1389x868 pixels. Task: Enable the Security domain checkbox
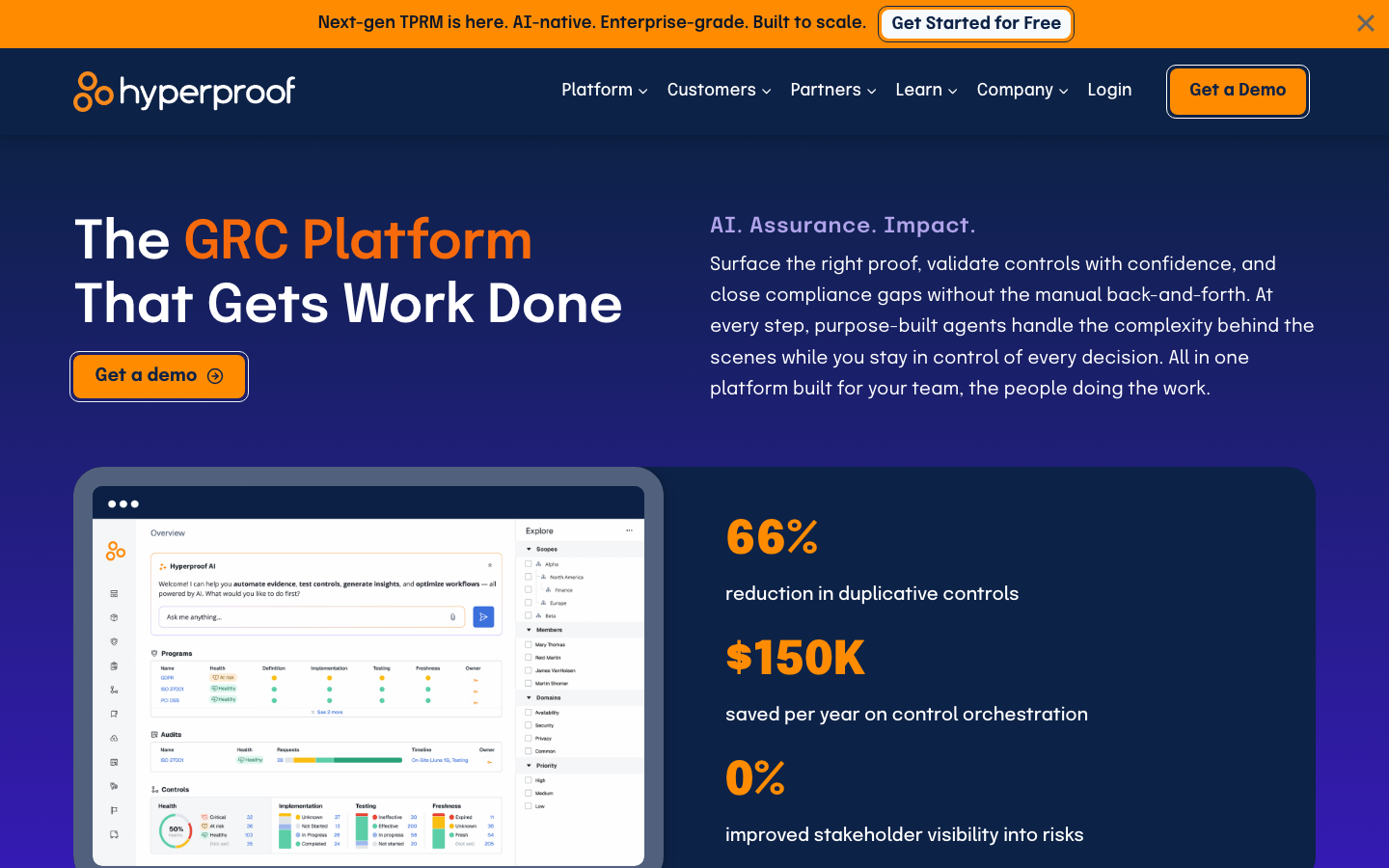[528, 725]
